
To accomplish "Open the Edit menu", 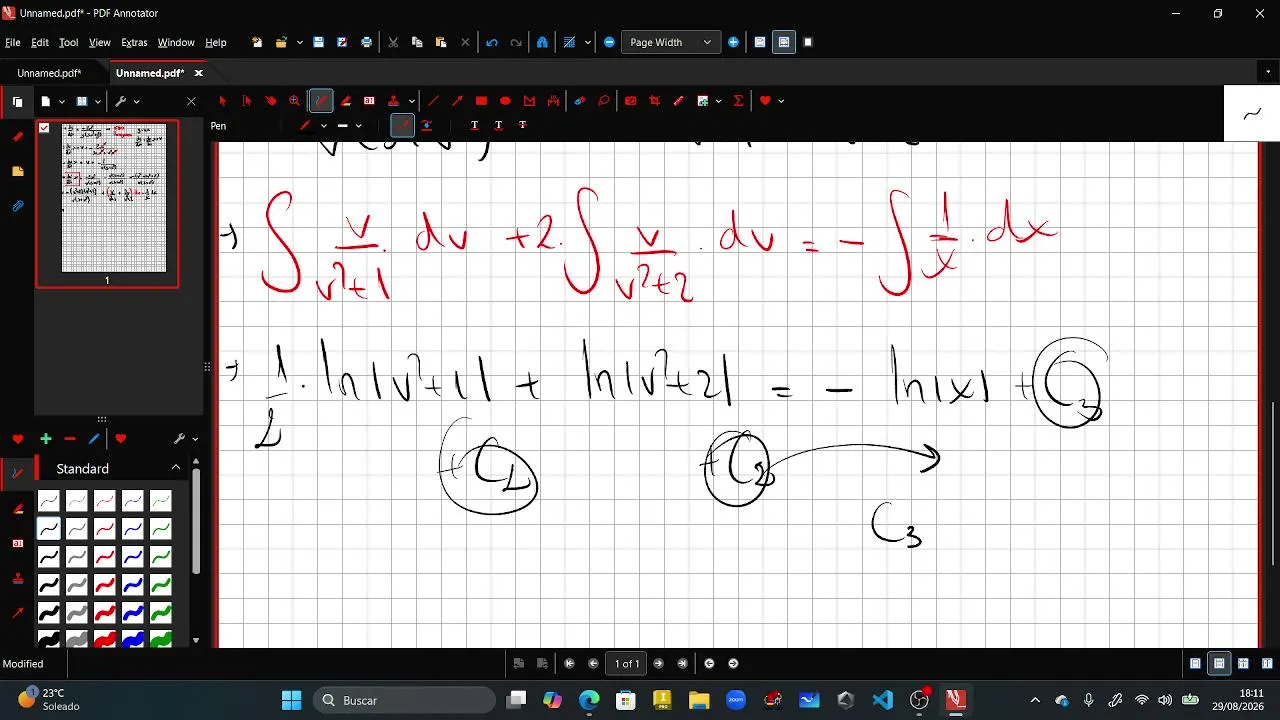I will (40, 42).
